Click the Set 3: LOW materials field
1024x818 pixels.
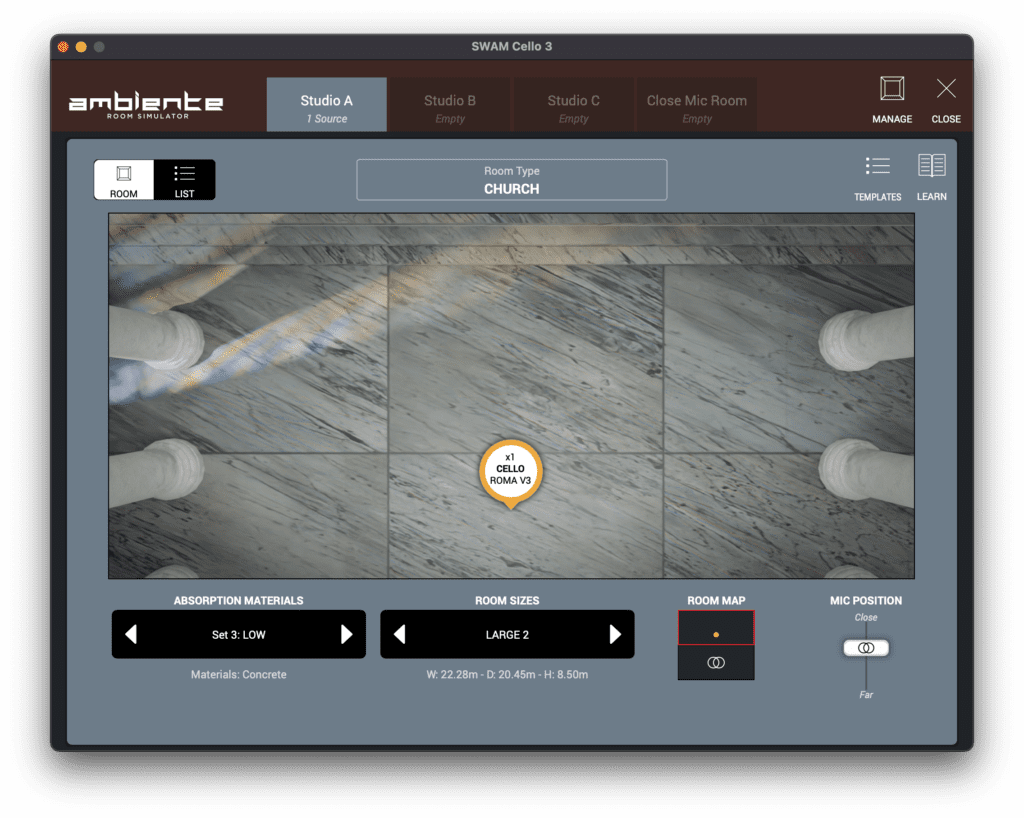pyautogui.click(x=239, y=634)
